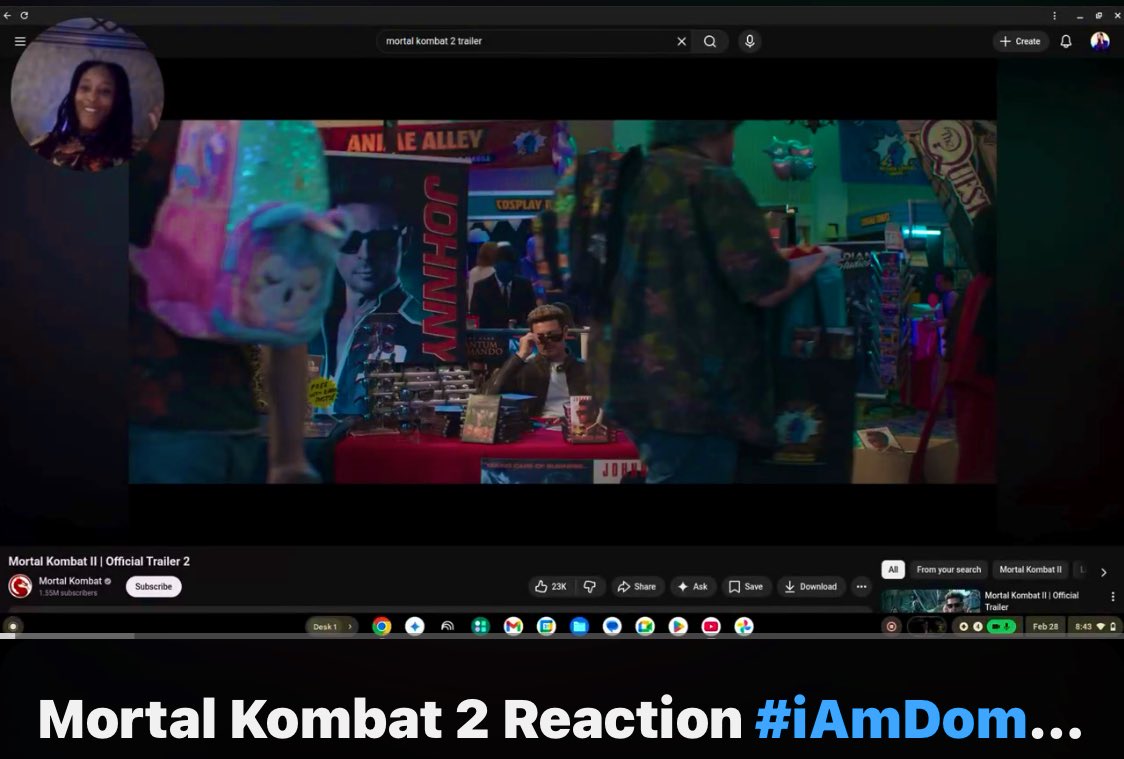Screen dimensions: 1124x759
Task: Open YouTube notifications bell
Action: pos(1066,42)
